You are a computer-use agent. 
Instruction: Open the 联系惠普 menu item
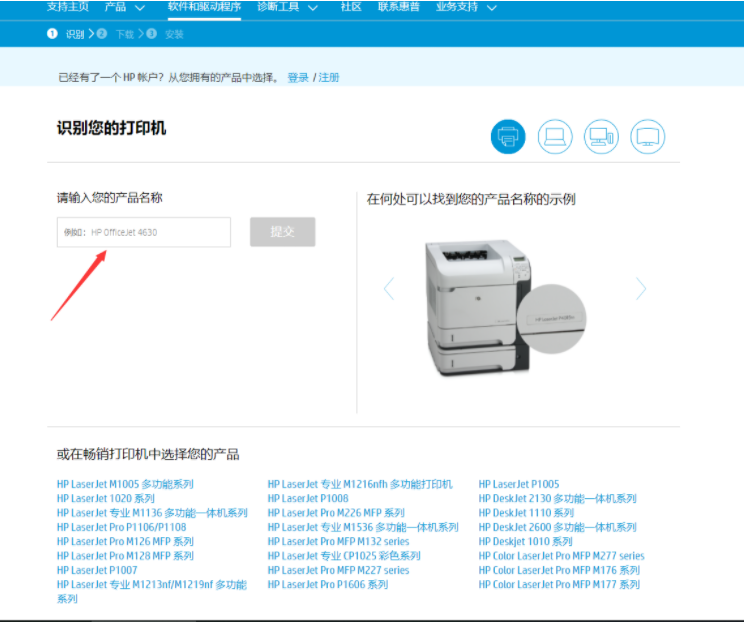(x=399, y=7)
